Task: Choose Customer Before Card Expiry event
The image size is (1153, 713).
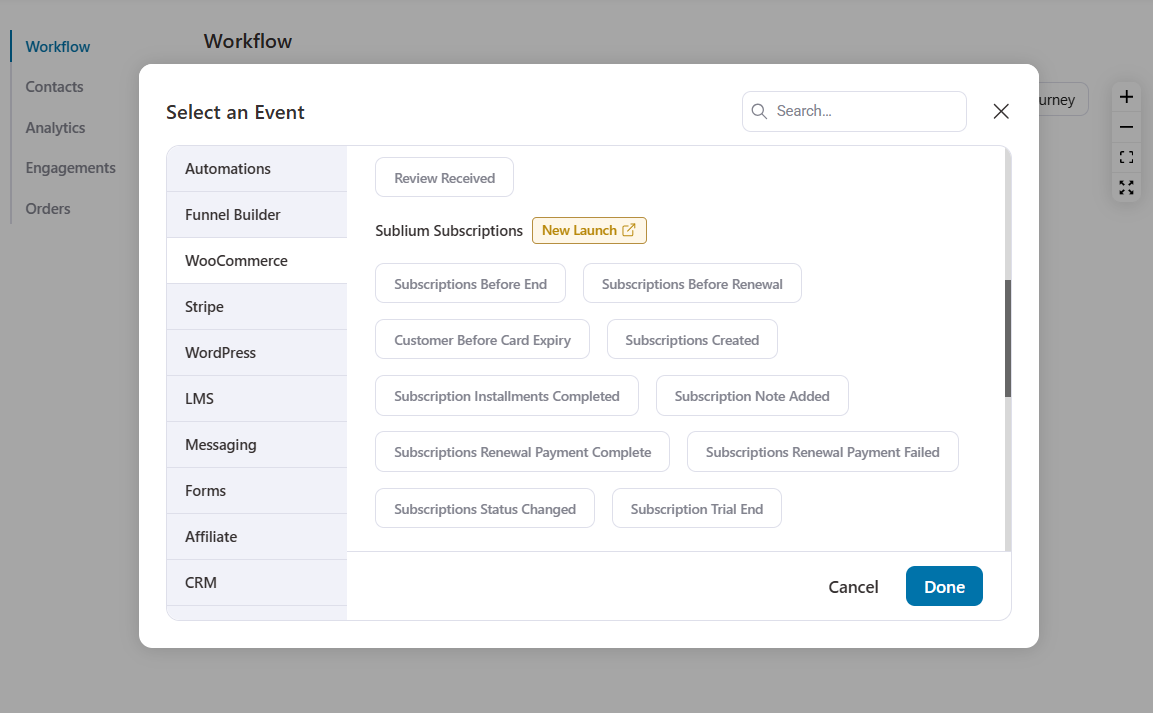Action: pos(482,340)
